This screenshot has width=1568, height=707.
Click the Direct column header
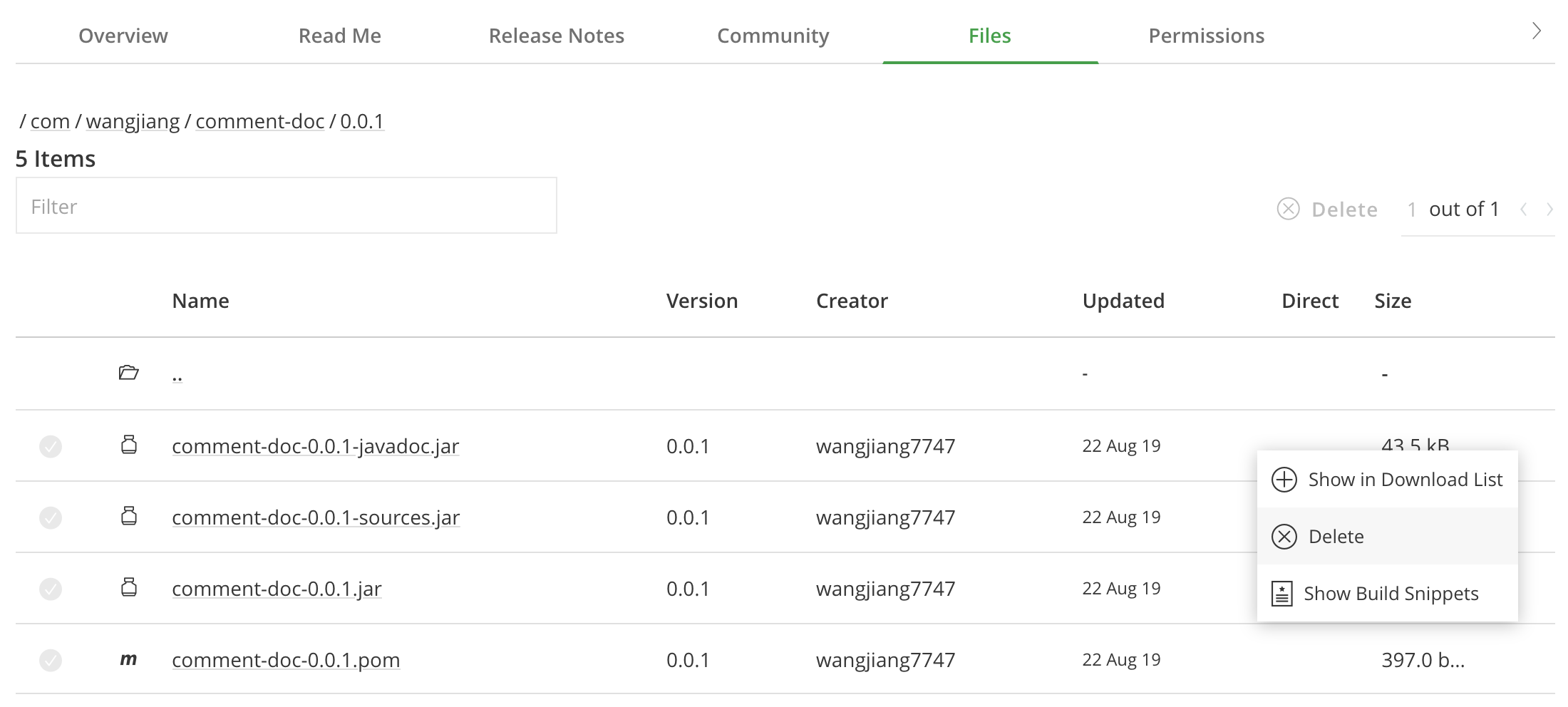click(x=1310, y=301)
